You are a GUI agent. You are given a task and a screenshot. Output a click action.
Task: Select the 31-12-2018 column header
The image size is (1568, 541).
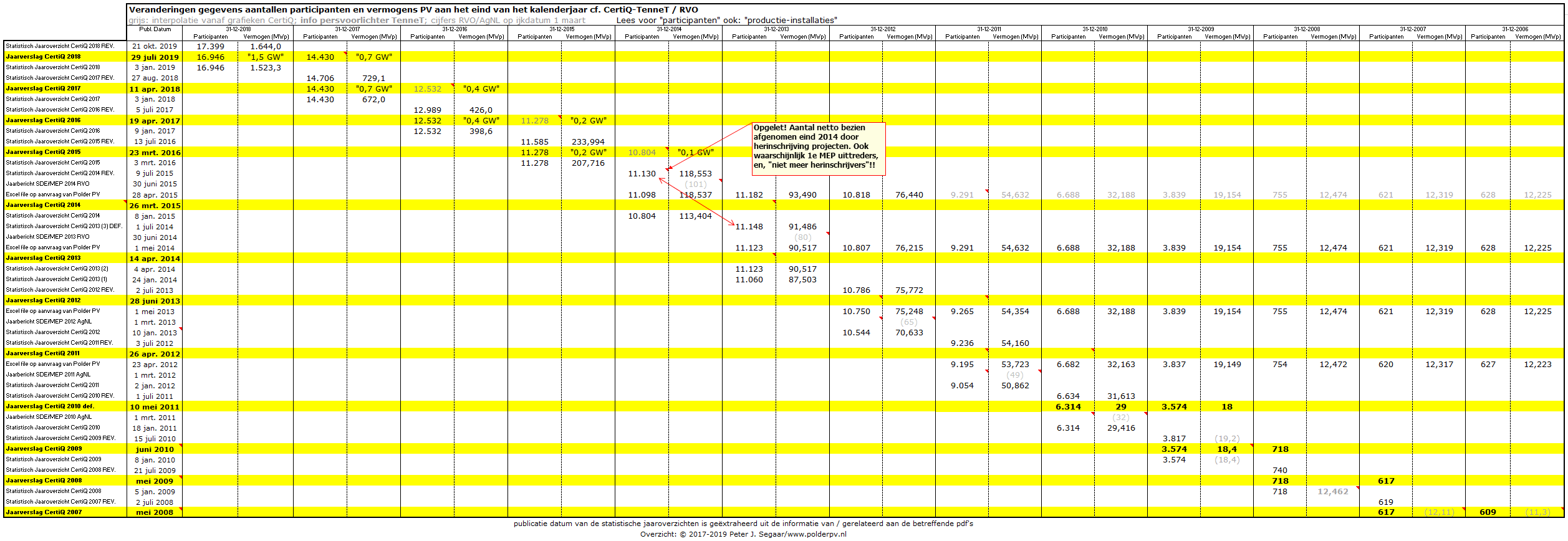click(x=238, y=29)
